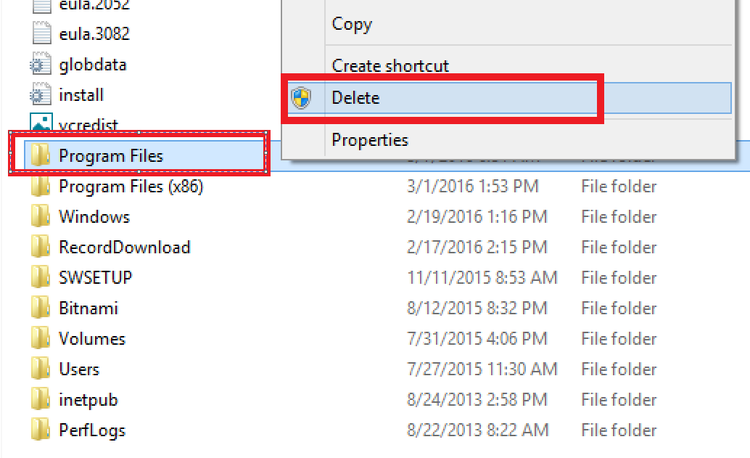
Task: Select the eula.2052 file name
Action: [x=94, y=5]
